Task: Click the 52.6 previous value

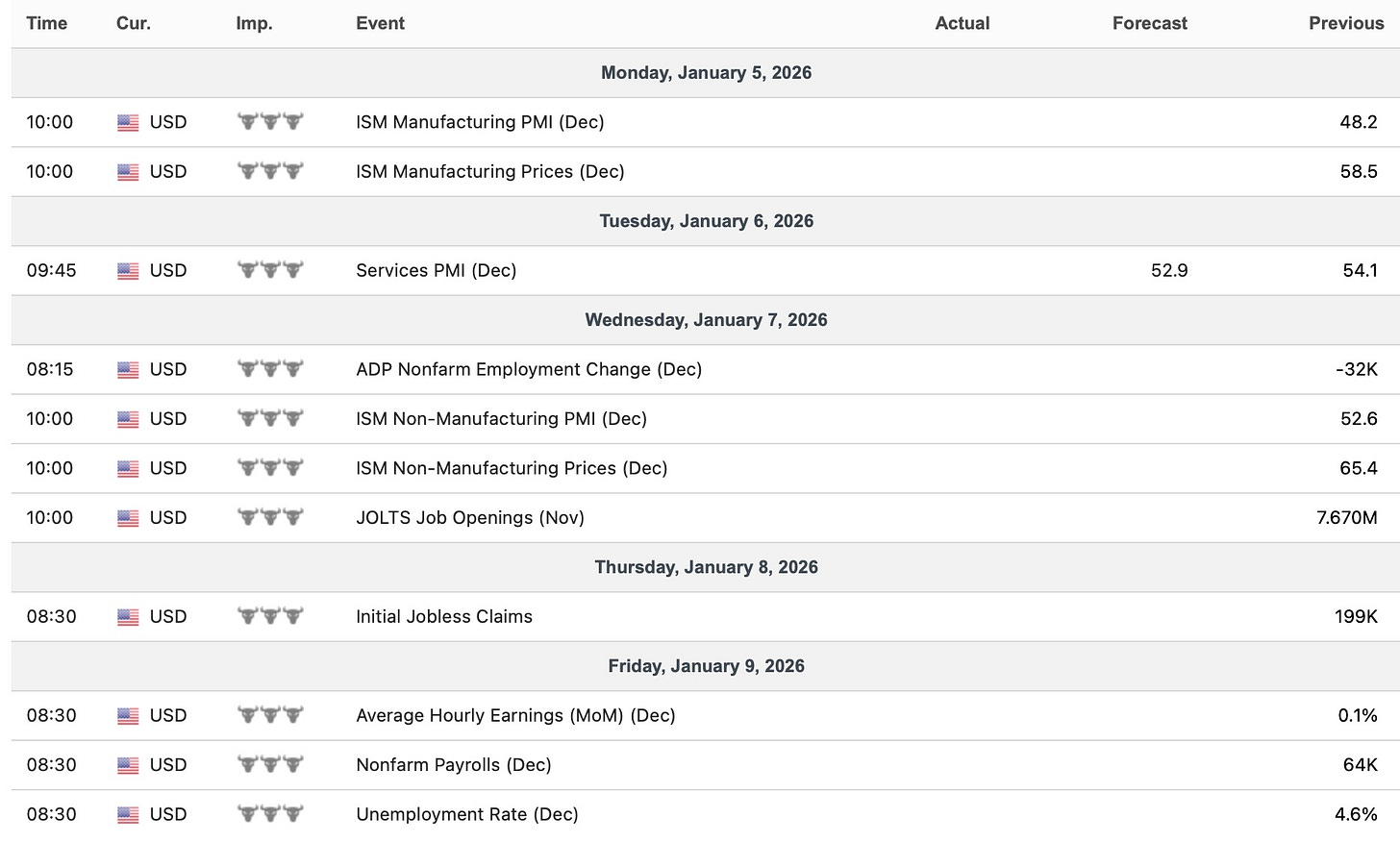Action: pyautogui.click(x=1359, y=418)
